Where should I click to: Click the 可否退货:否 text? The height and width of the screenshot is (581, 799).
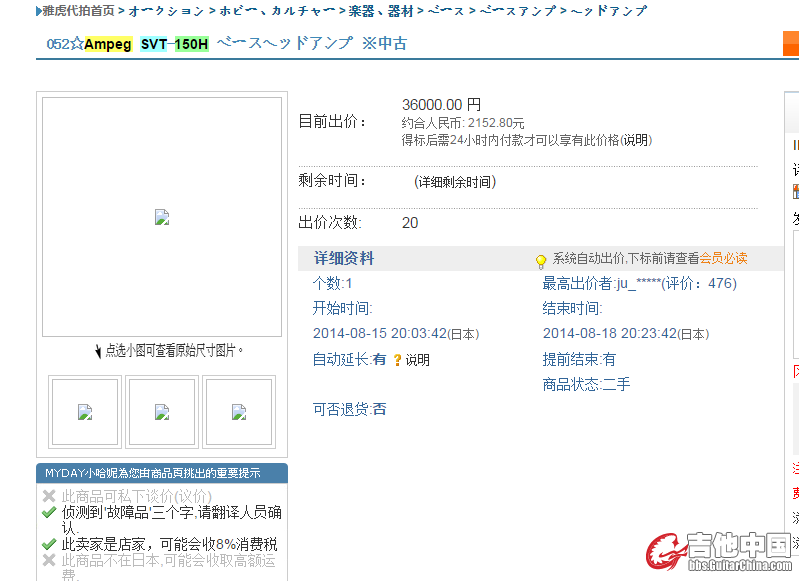[x=350, y=409]
